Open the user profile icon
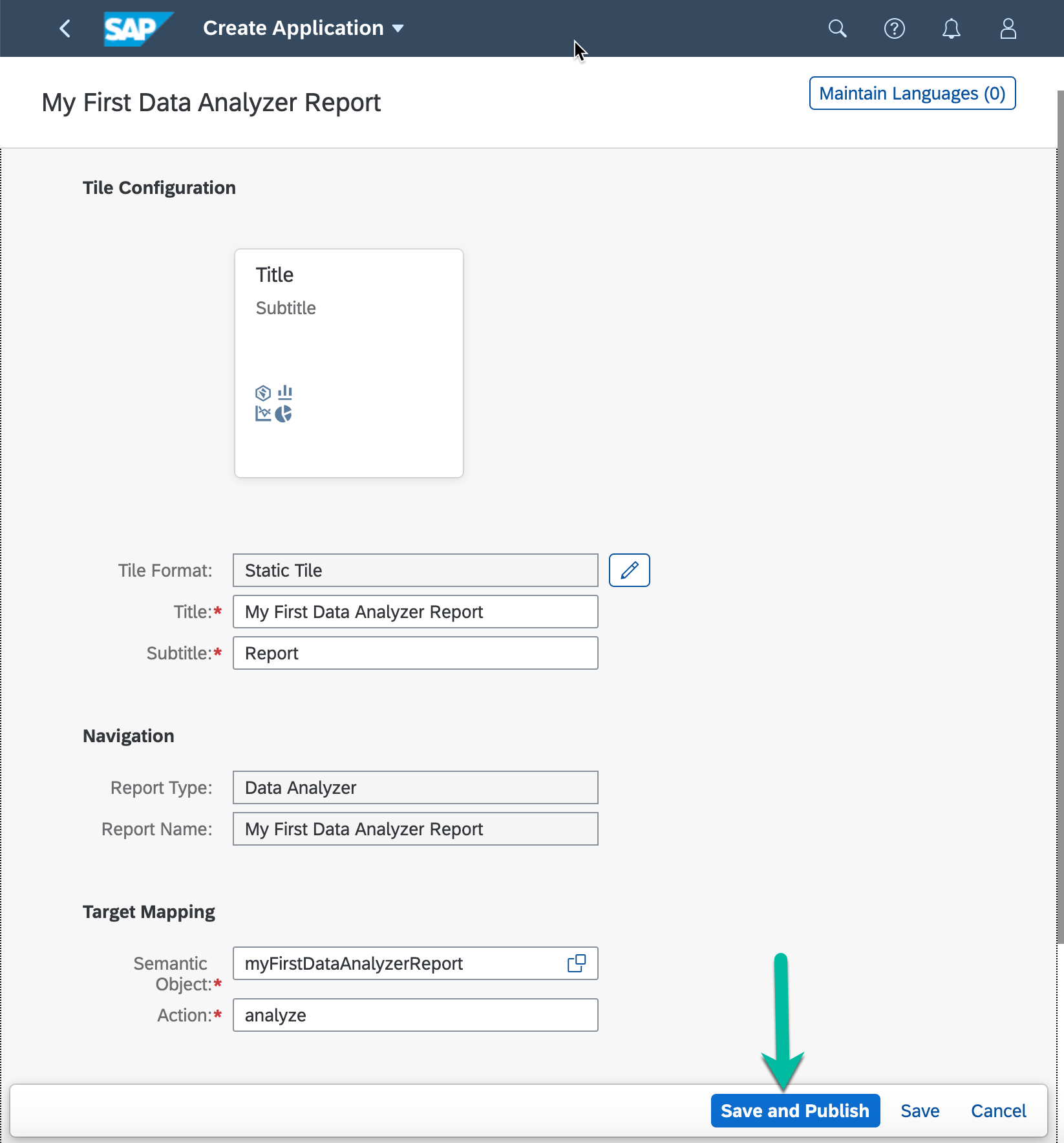The width and height of the screenshot is (1064, 1143). click(x=1008, y=28)
